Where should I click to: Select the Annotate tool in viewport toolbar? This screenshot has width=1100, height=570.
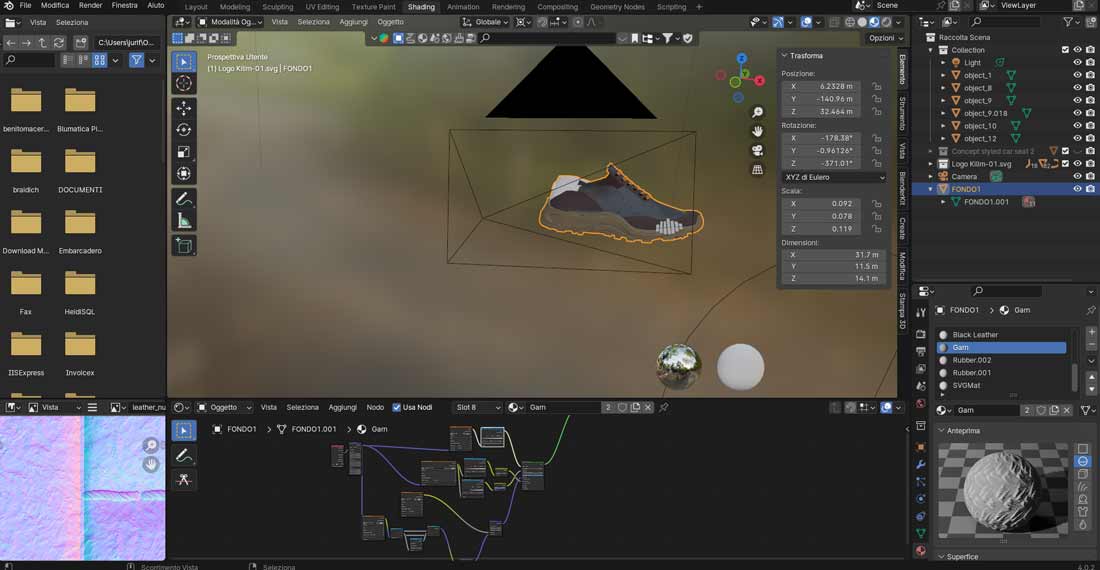[x=184, y=199]
